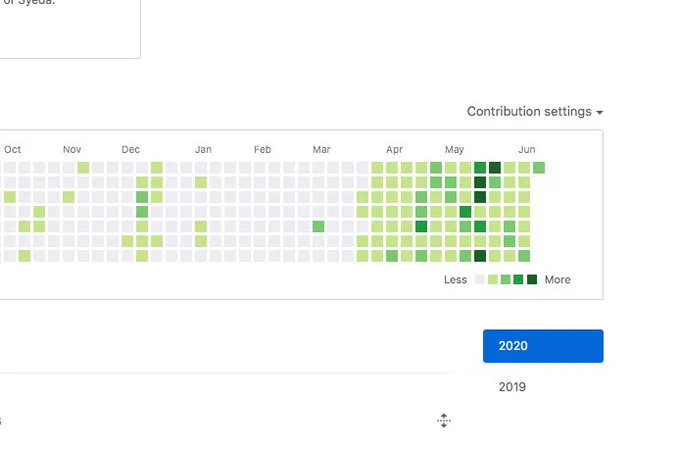Select the 2020 year button
This screenshot has width=680, height=451.
click(543, 346)
